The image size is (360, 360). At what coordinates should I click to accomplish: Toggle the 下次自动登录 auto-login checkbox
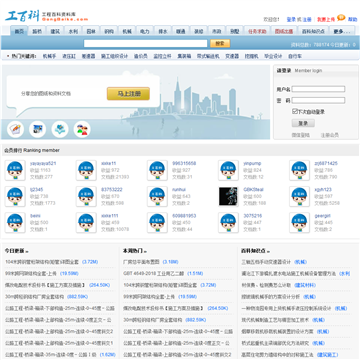[295, 111]
